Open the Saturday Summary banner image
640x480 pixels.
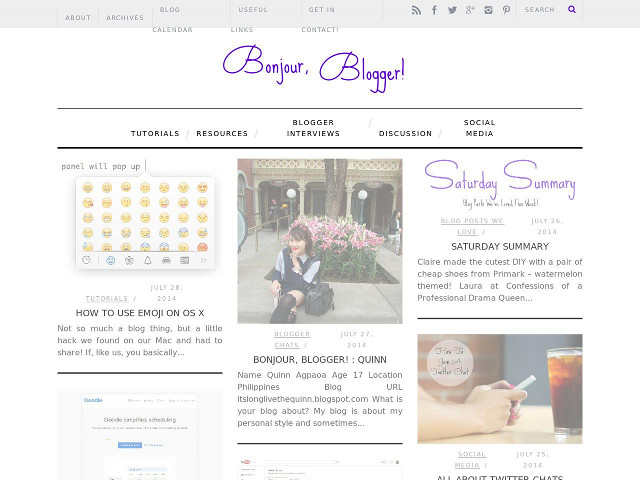(x=500, y=183)
